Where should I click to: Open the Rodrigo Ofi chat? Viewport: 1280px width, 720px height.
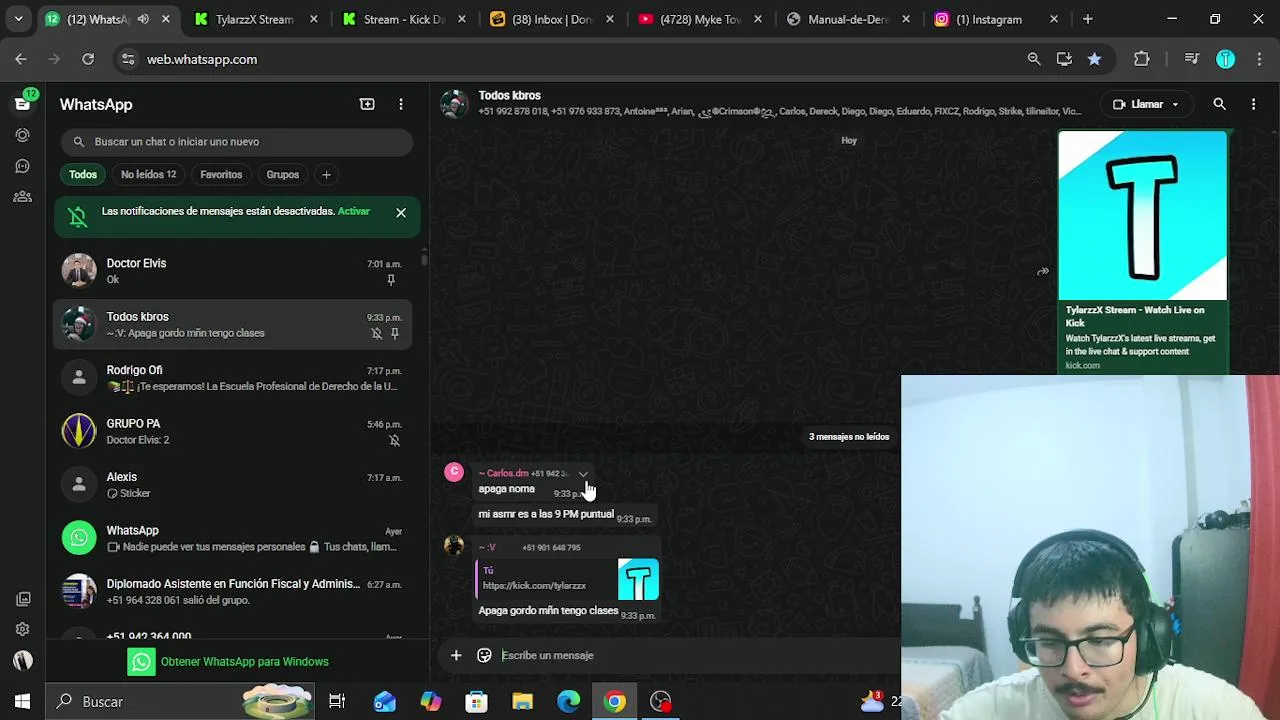pyautogui.click(x=232, y=378)
